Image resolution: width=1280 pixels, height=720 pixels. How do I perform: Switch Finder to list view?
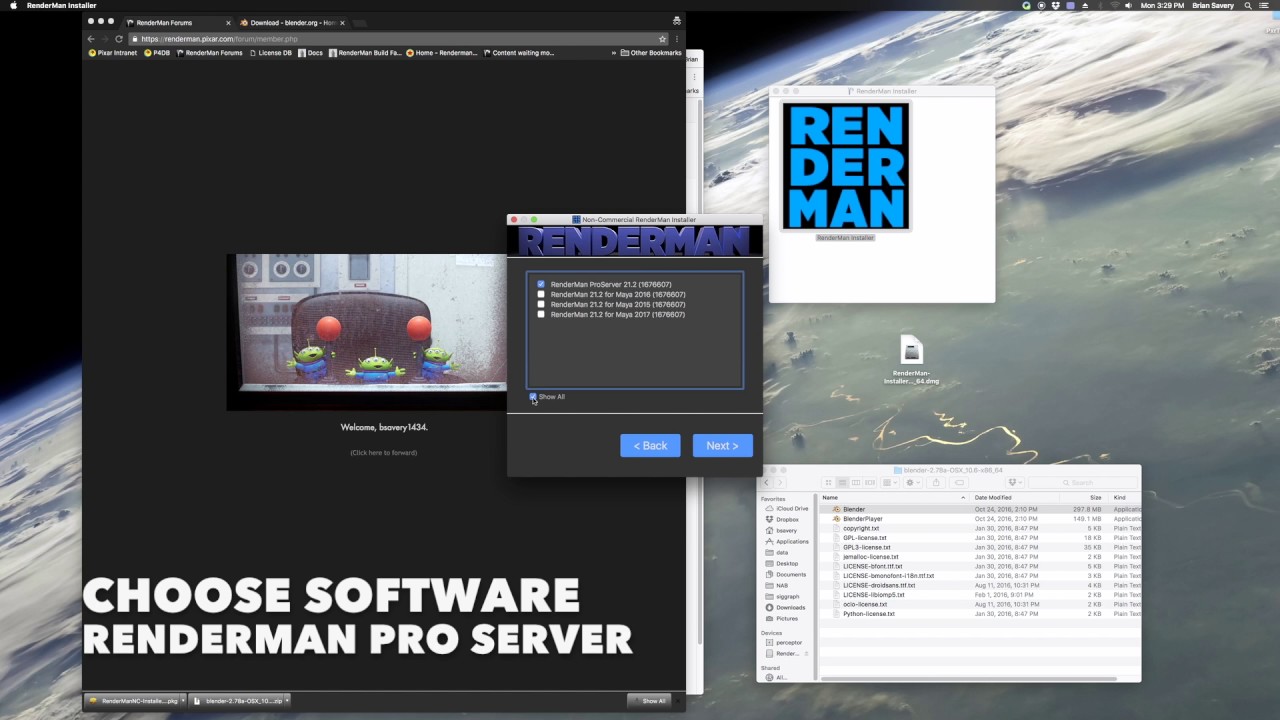tap(844, 482)
